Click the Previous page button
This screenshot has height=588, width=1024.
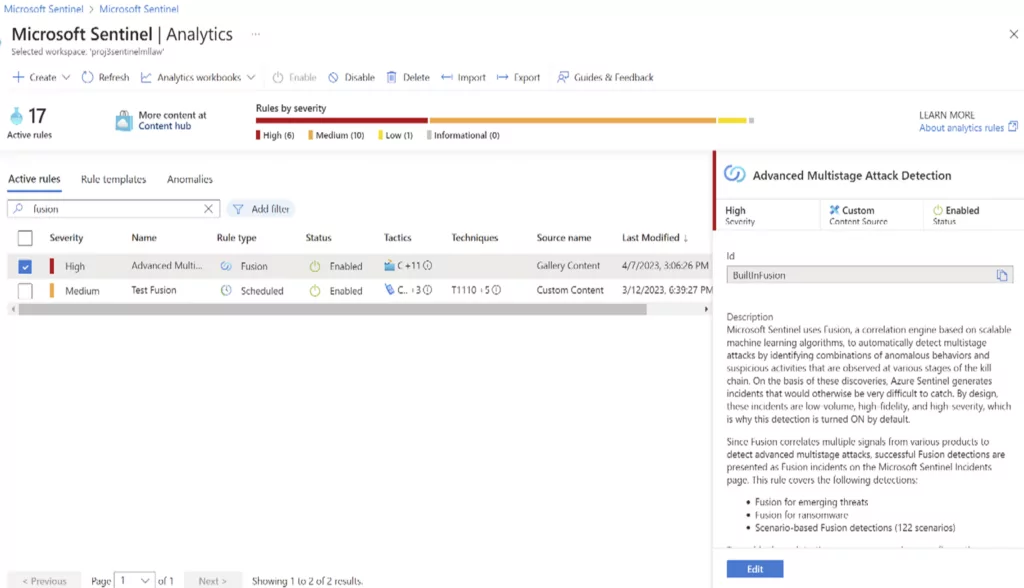(44, 580)
